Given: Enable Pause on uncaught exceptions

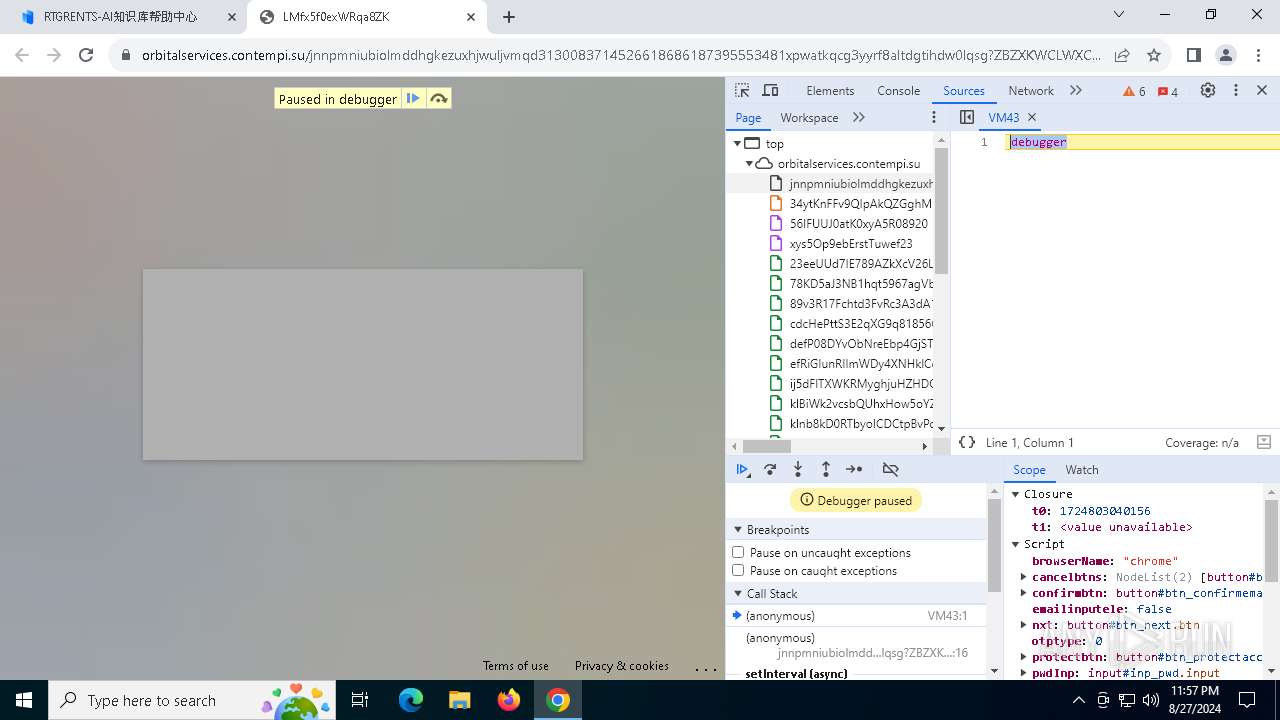Looking at the screenshot, I should click(738, 552).
